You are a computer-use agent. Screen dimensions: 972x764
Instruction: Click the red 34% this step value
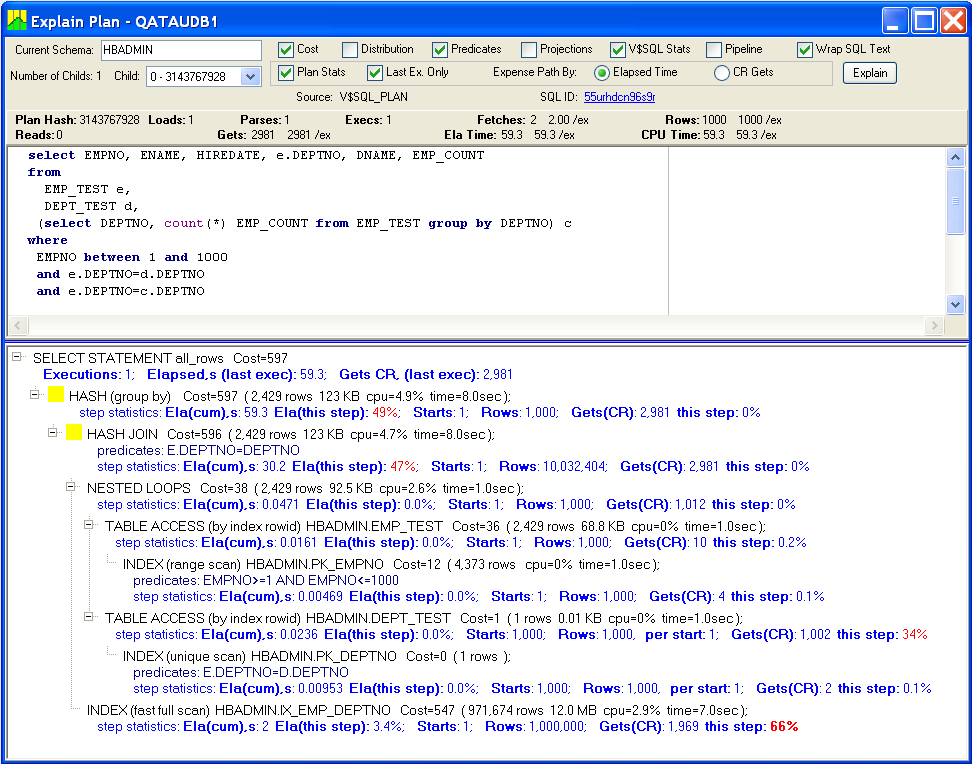click(x=914, y=634)
